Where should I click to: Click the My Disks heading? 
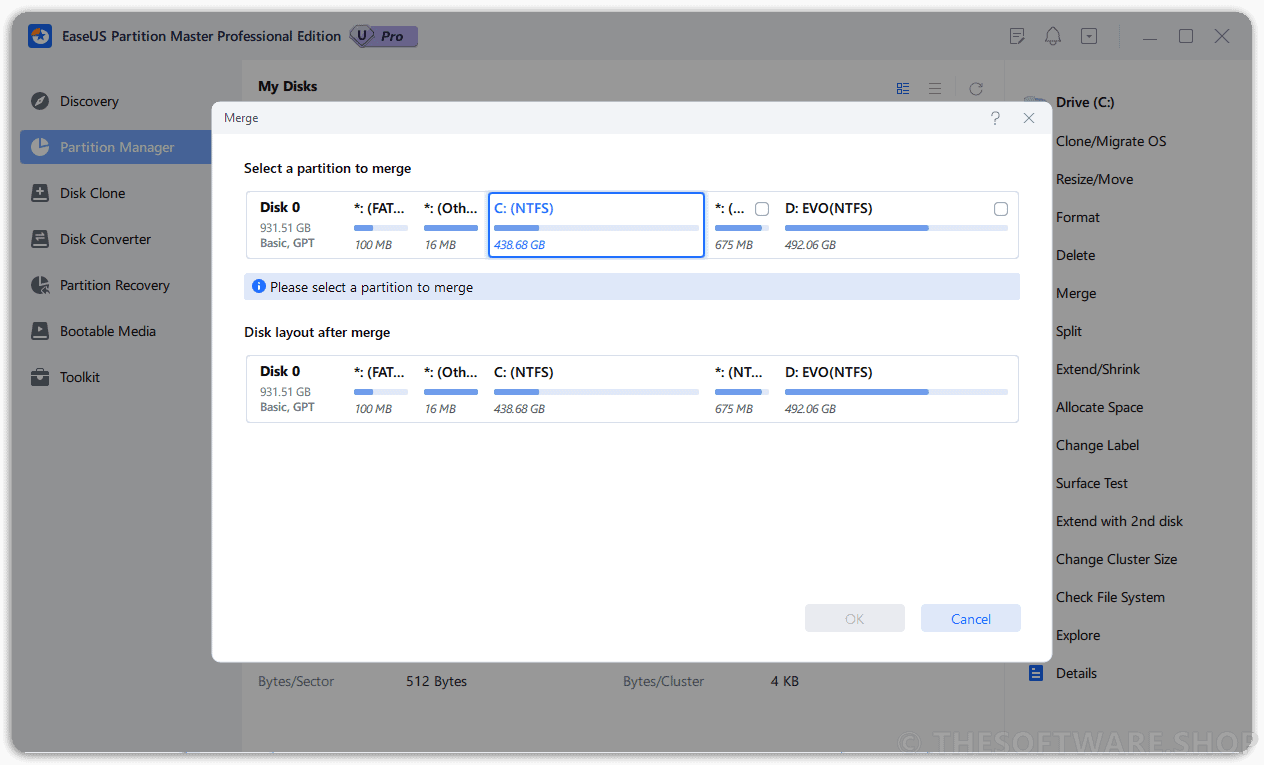click(x=288, y=86)
